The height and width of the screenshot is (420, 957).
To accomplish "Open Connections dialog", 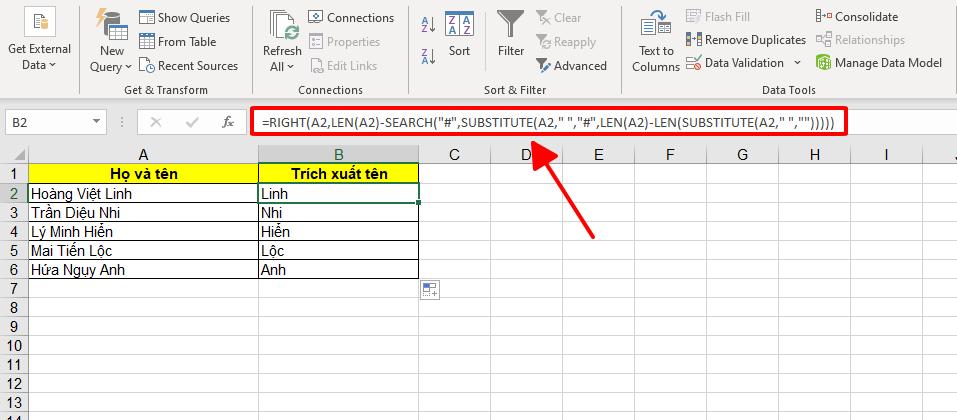I will 352,17.
